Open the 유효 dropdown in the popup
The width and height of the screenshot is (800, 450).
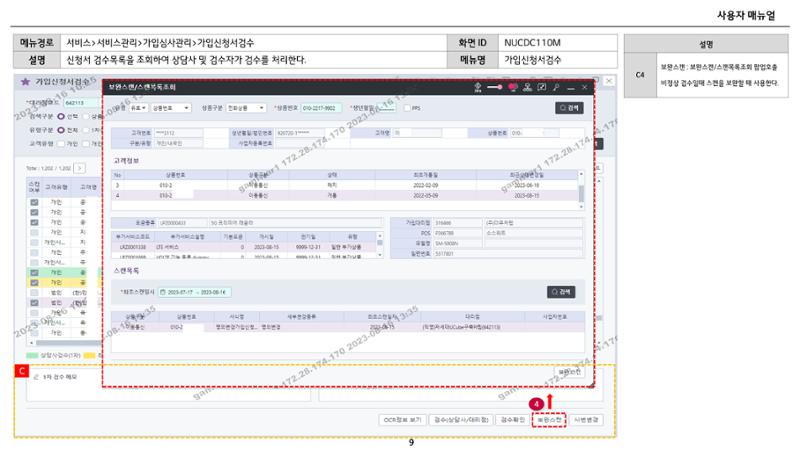click(138, 108)
